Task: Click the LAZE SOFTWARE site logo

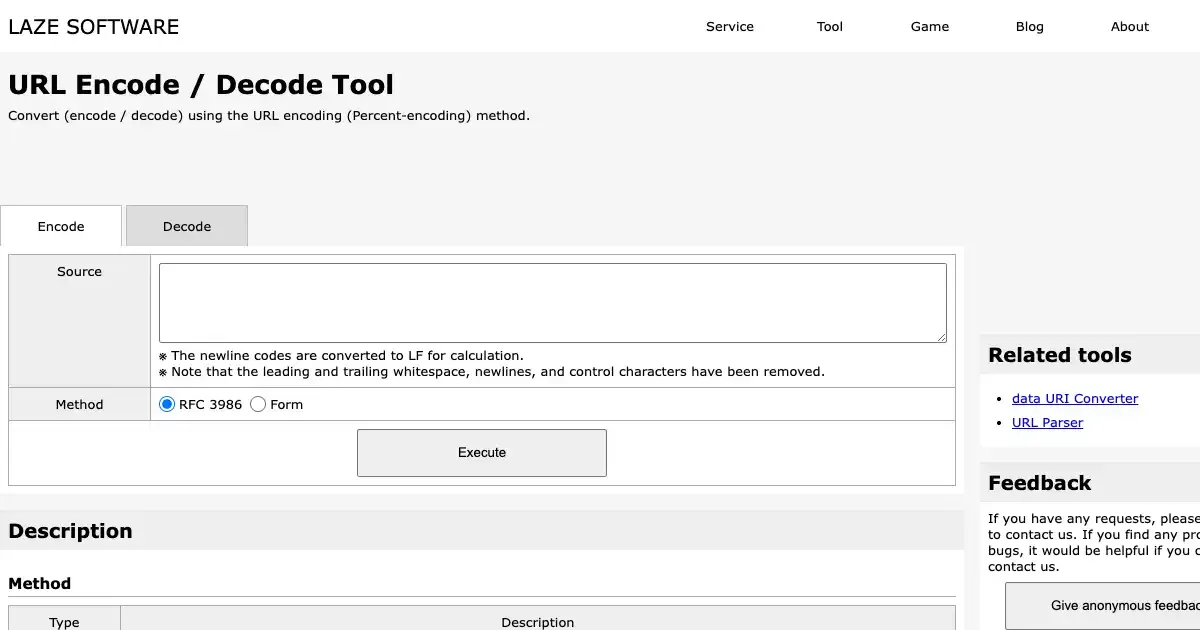Action: 94,27
